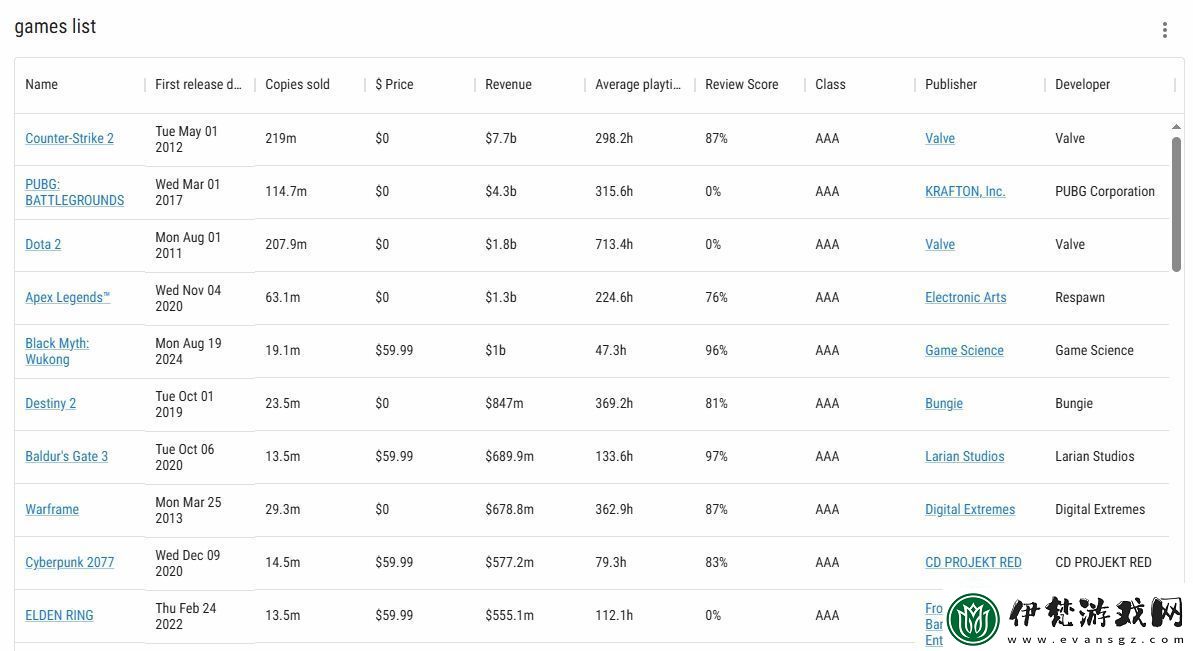This screenshot has width=1193, height=651.
Task: Open Electronic Arts publisher link
Action: click(x=966, y=297)
